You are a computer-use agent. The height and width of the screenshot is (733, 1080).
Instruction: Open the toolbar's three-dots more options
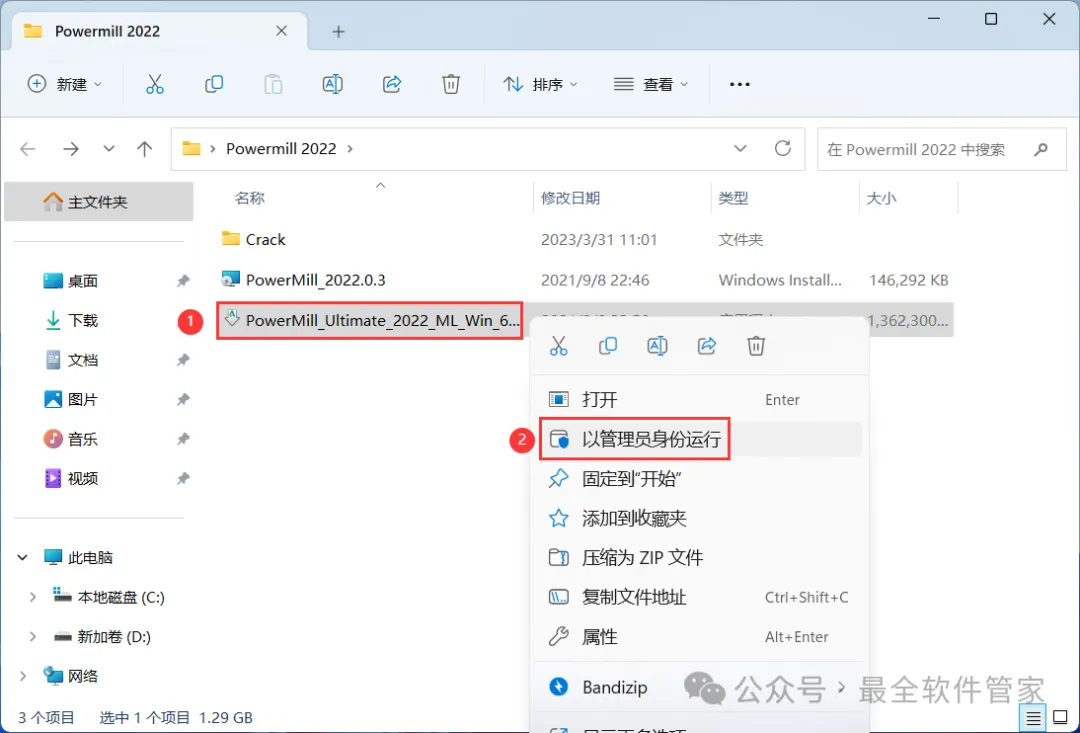click(739, 84)
